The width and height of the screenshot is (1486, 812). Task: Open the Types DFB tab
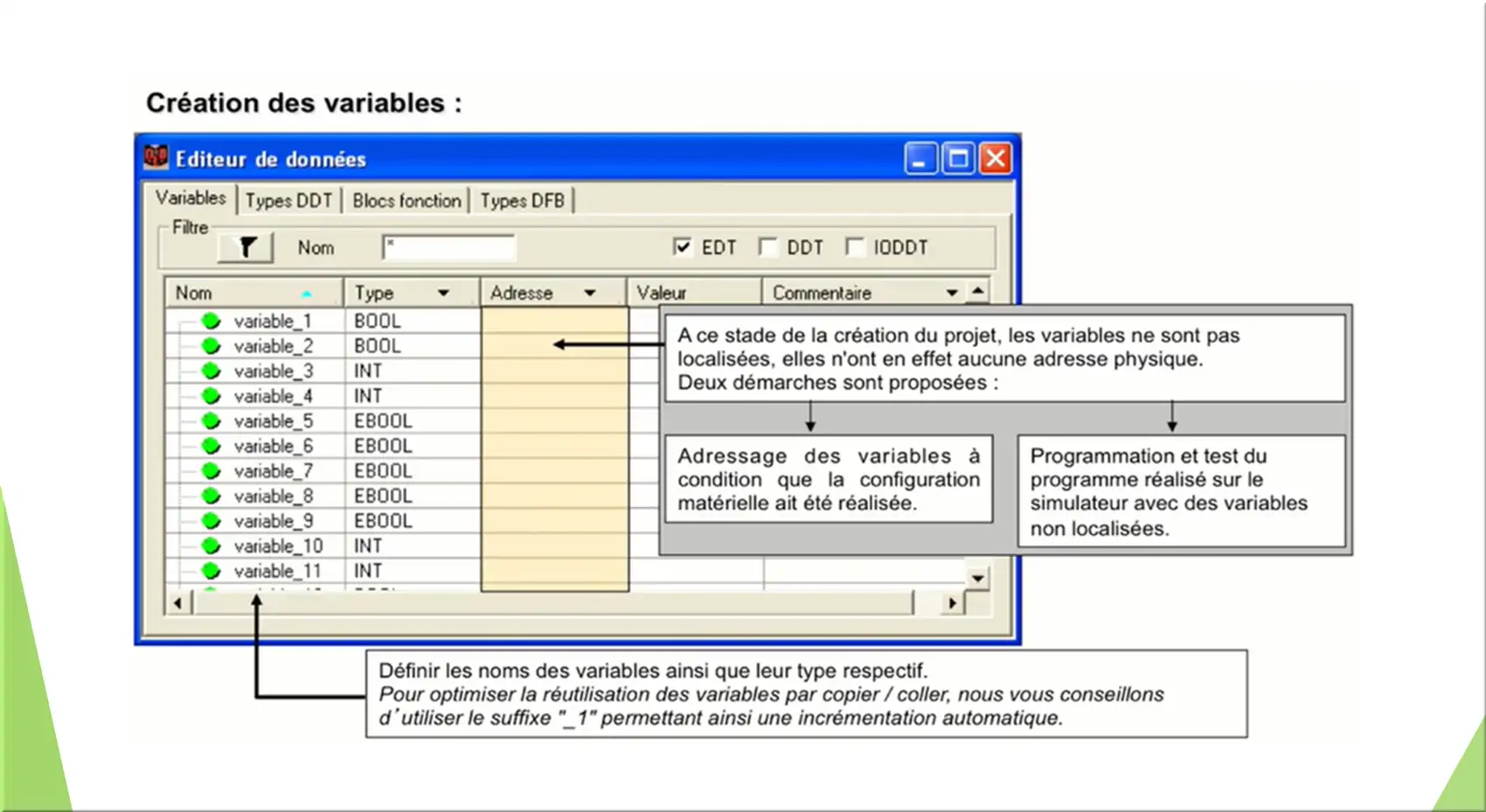[523, 201]
